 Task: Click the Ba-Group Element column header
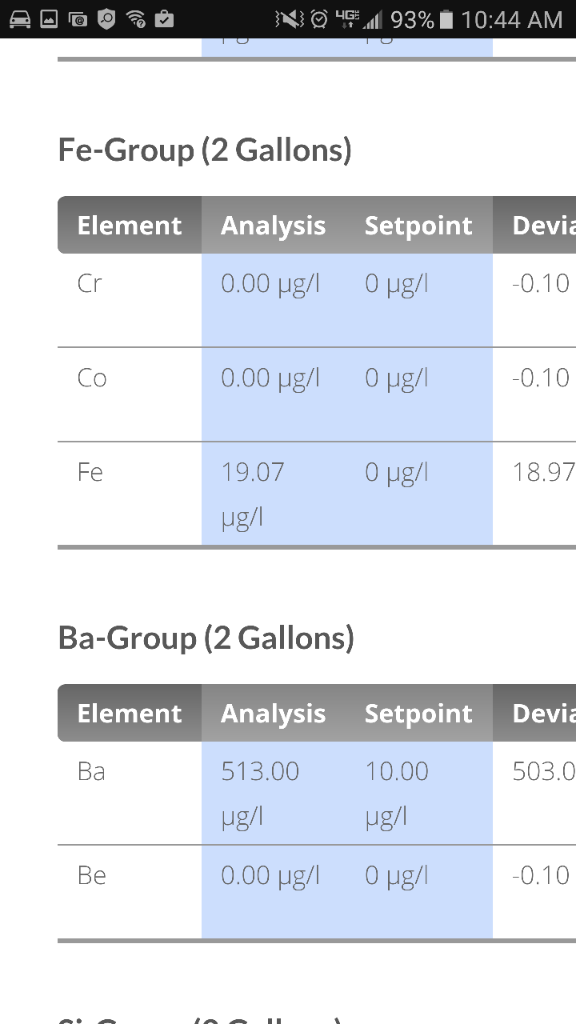pos(129,713)
